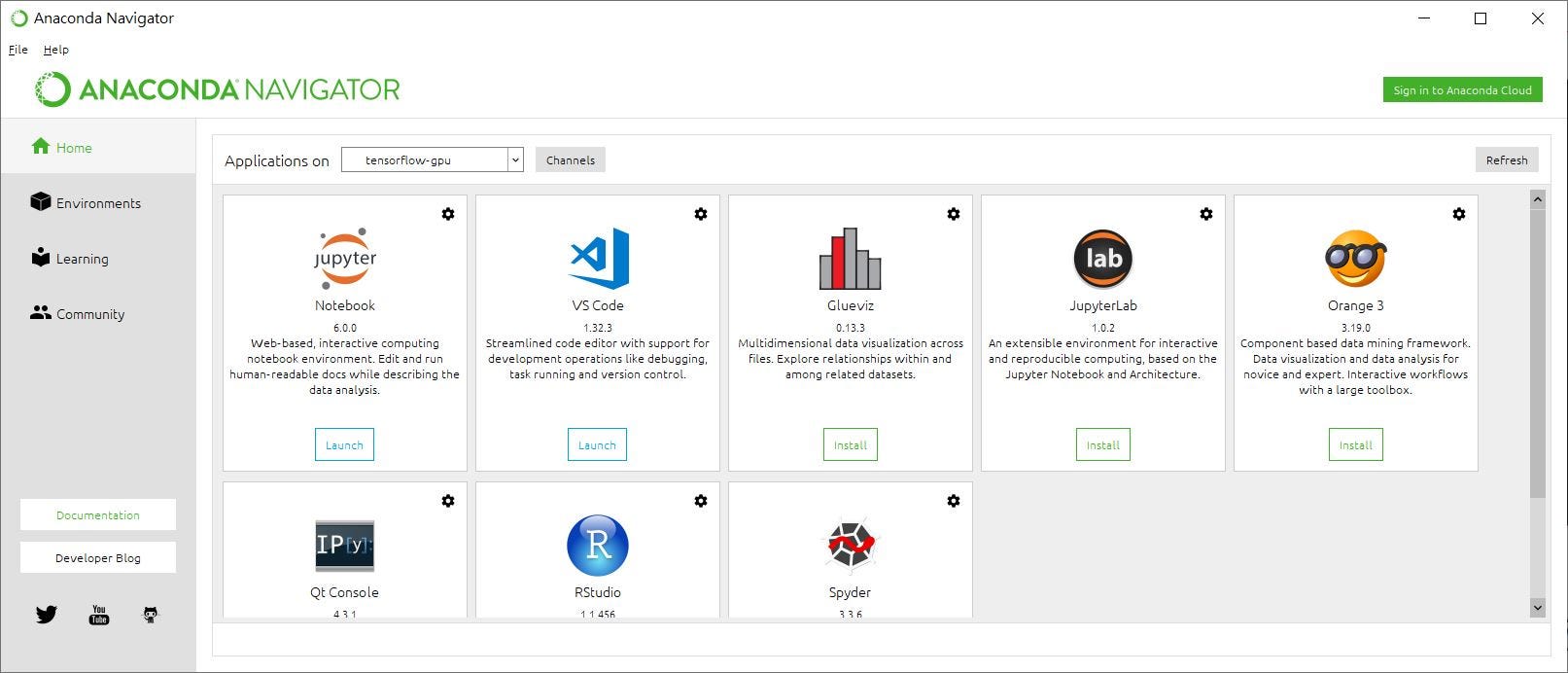
Task: Click the scrollbar up arrow
Action: pos(1538,199)
